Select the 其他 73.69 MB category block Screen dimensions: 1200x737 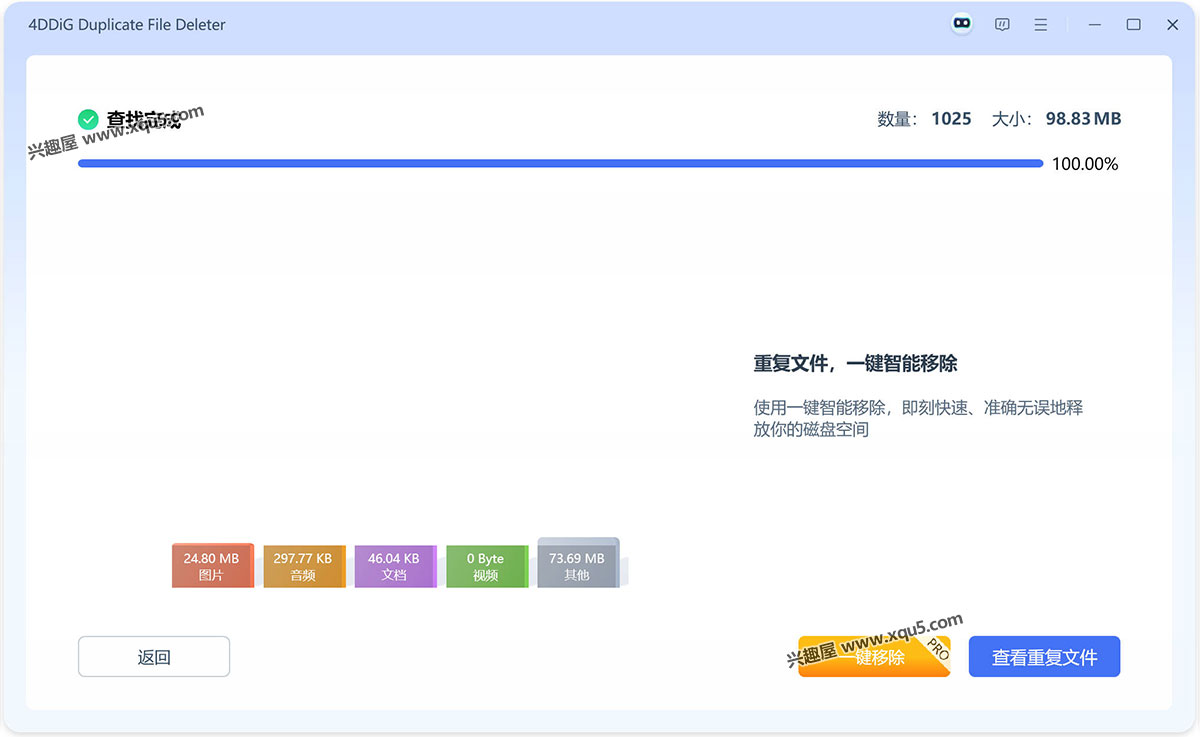(578, 563)
